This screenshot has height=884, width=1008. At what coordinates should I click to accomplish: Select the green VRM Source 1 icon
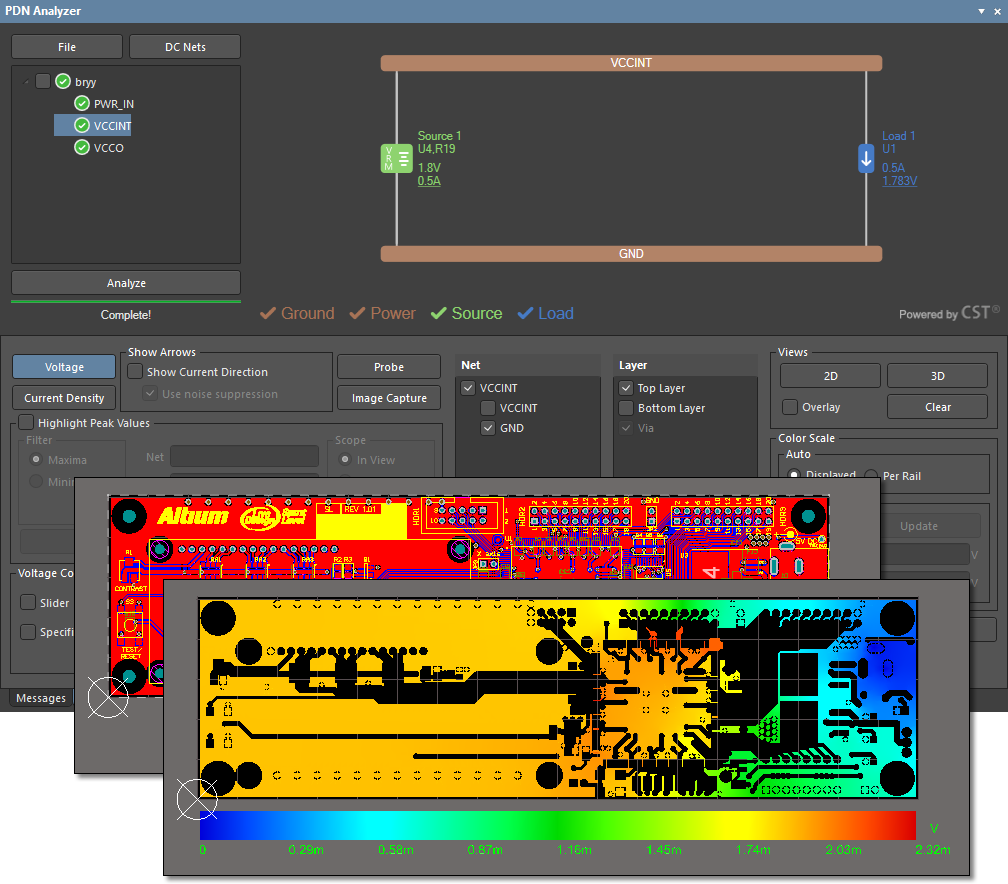pos(397,158)
